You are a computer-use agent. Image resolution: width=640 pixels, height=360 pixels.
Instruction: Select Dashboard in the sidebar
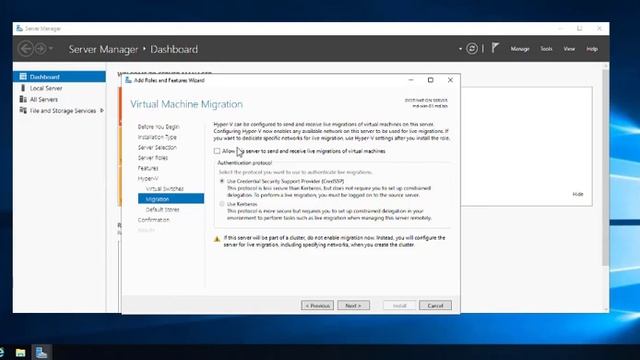(59, 77)
